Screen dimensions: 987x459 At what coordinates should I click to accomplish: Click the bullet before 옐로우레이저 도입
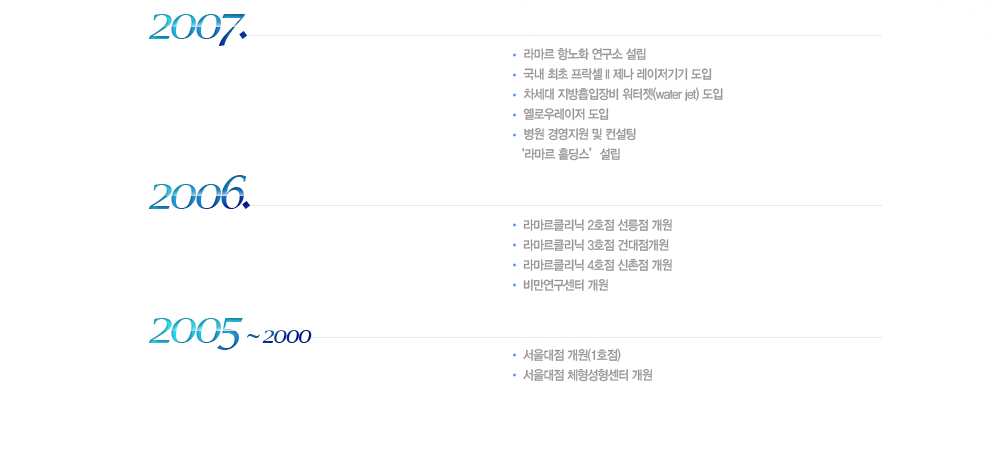(513, 114)
